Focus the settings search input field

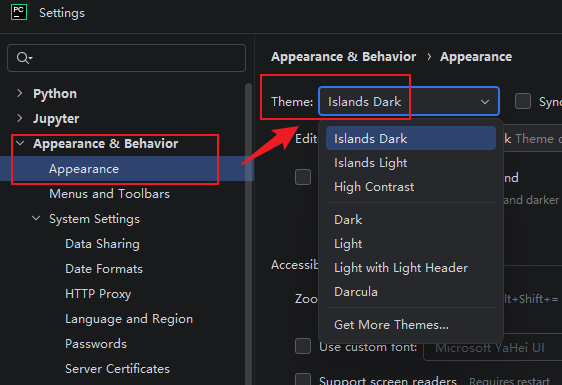(x=127, y=58)
